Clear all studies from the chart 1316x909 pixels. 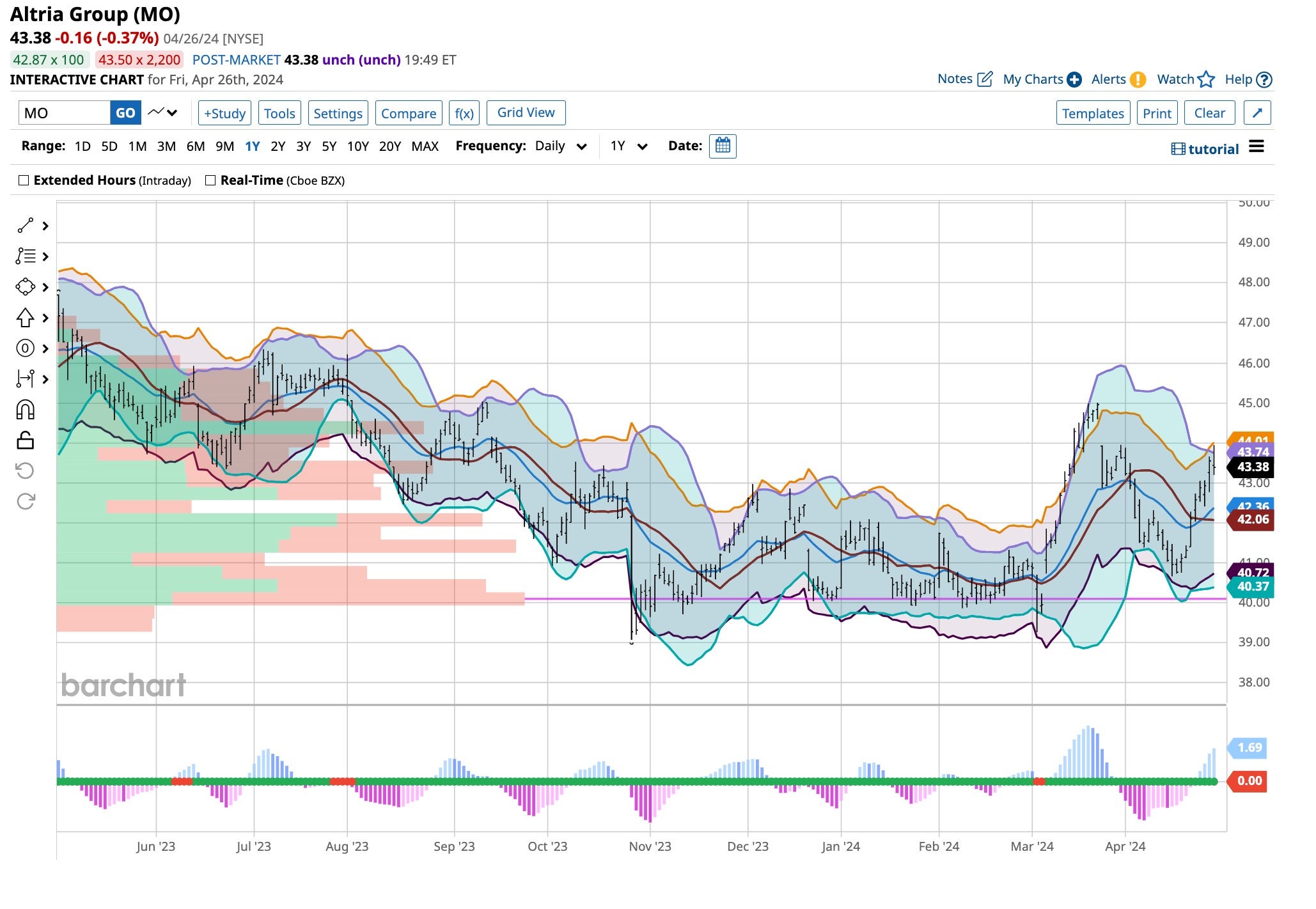point(1210,113)
